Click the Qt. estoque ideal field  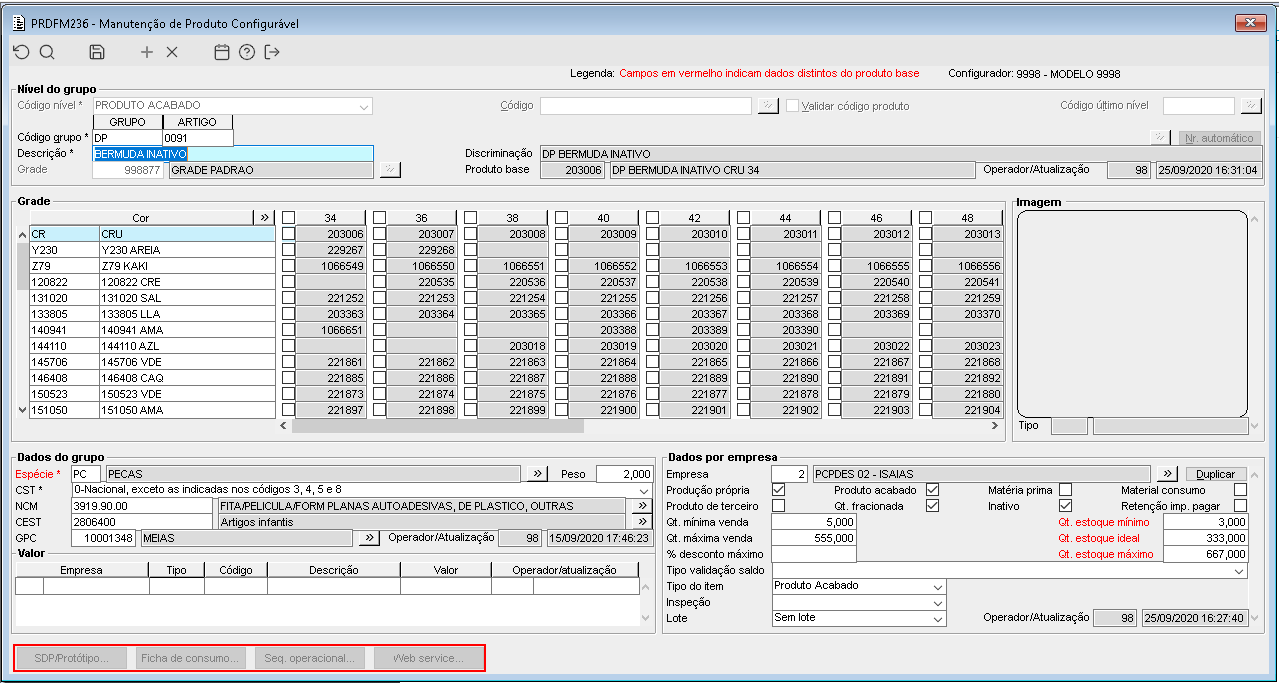tap(1205, 538)
